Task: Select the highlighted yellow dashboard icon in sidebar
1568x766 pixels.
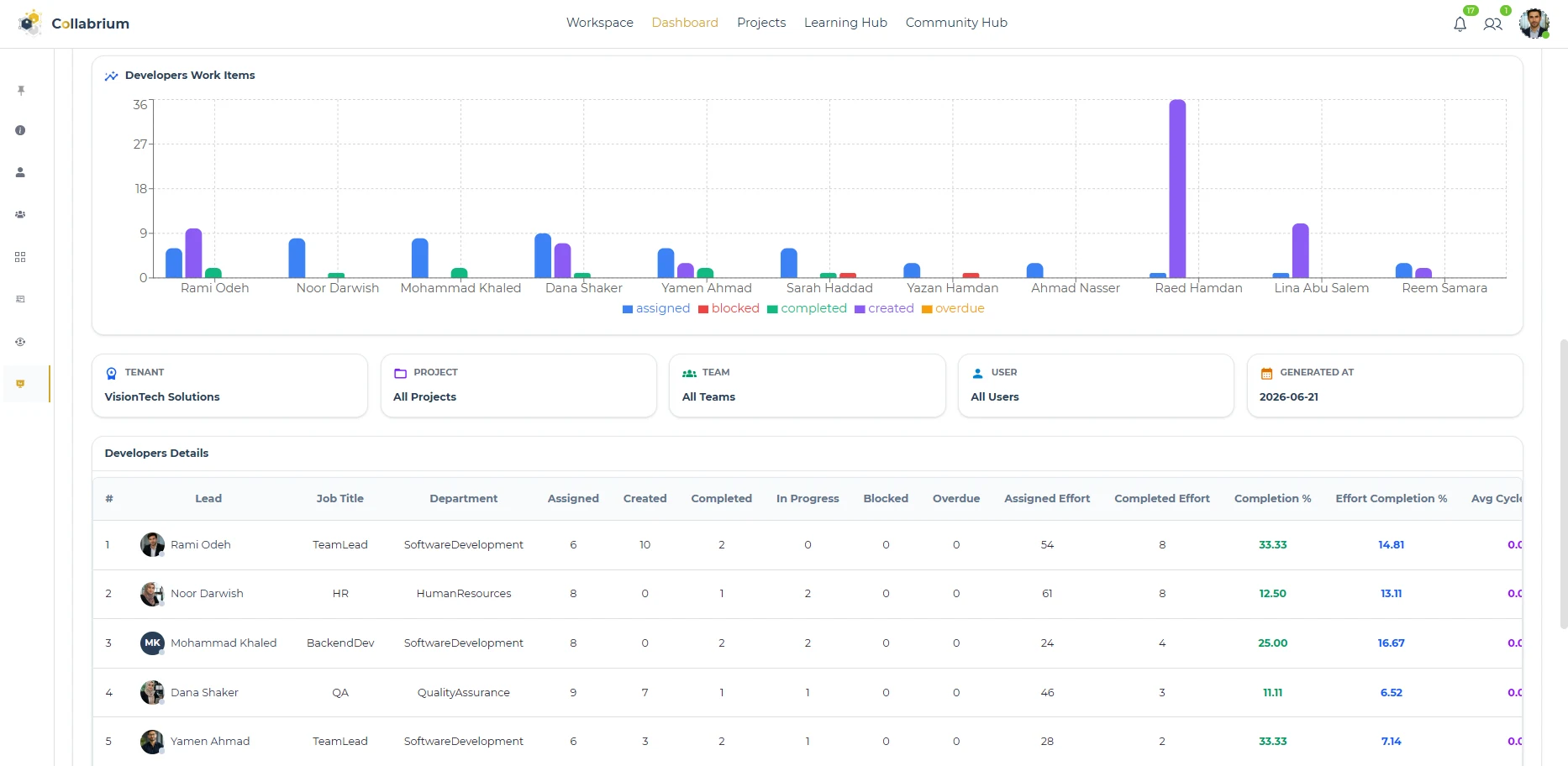Action: 20,384
